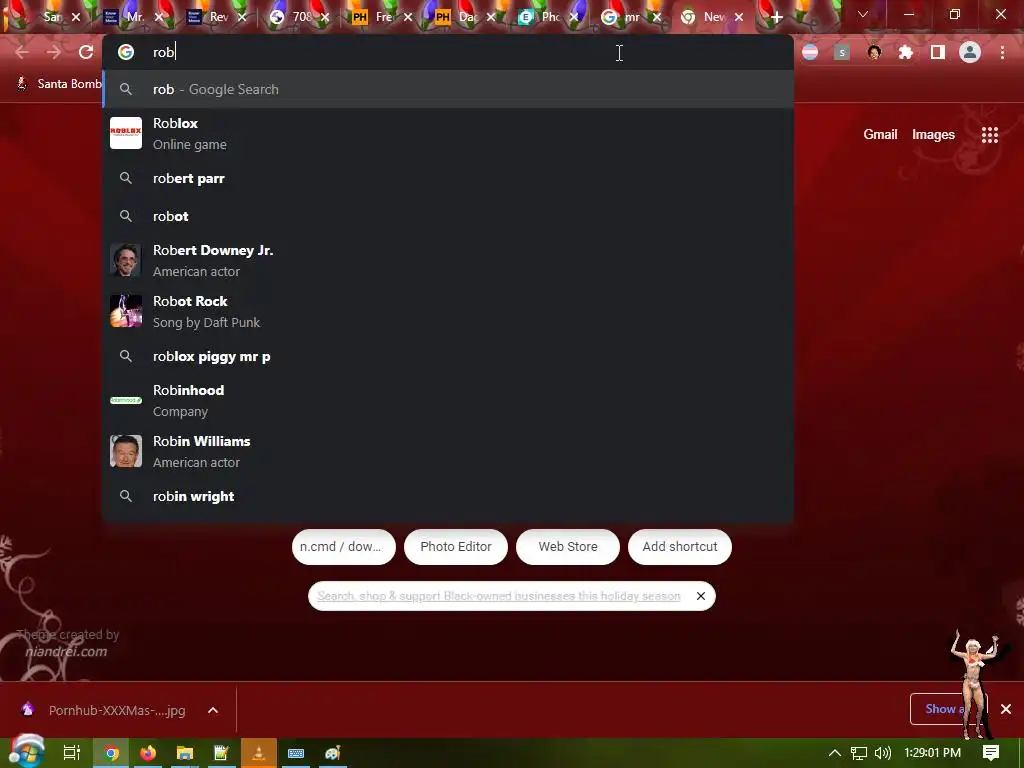Screen dimensions: 1024x768
Task: Click the striped flag extension icon
Action: pyautogui.click(x=810, y=52)
